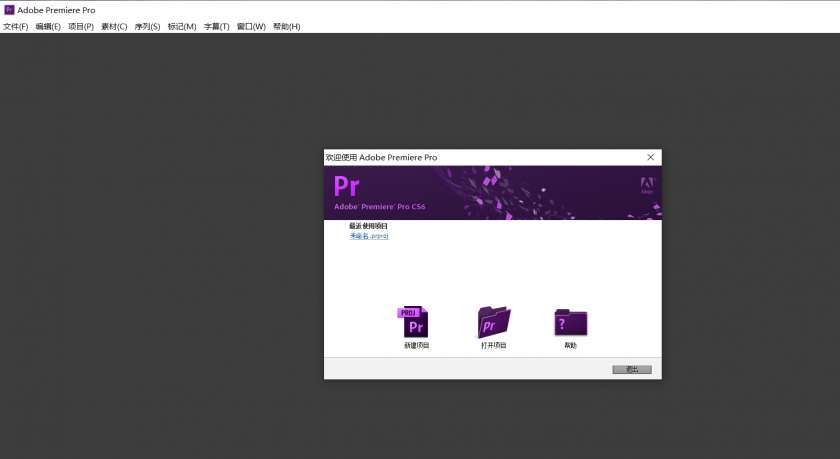Click the Adobe logo in welcome banner
This screenshot has height=459, width=840.
pos(646,185)
